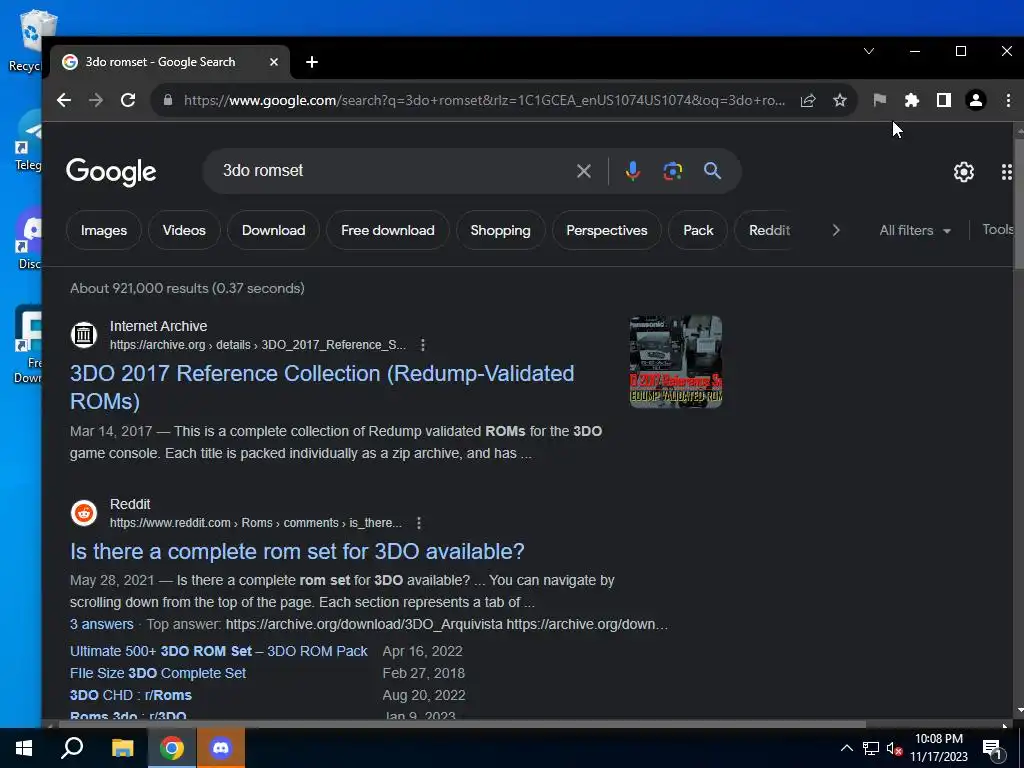The width and height of the screenshot is (1024, 768).
Task: Open Chrome's three-dot menu
Action: pyautogui.click(x=1008, y=100)
